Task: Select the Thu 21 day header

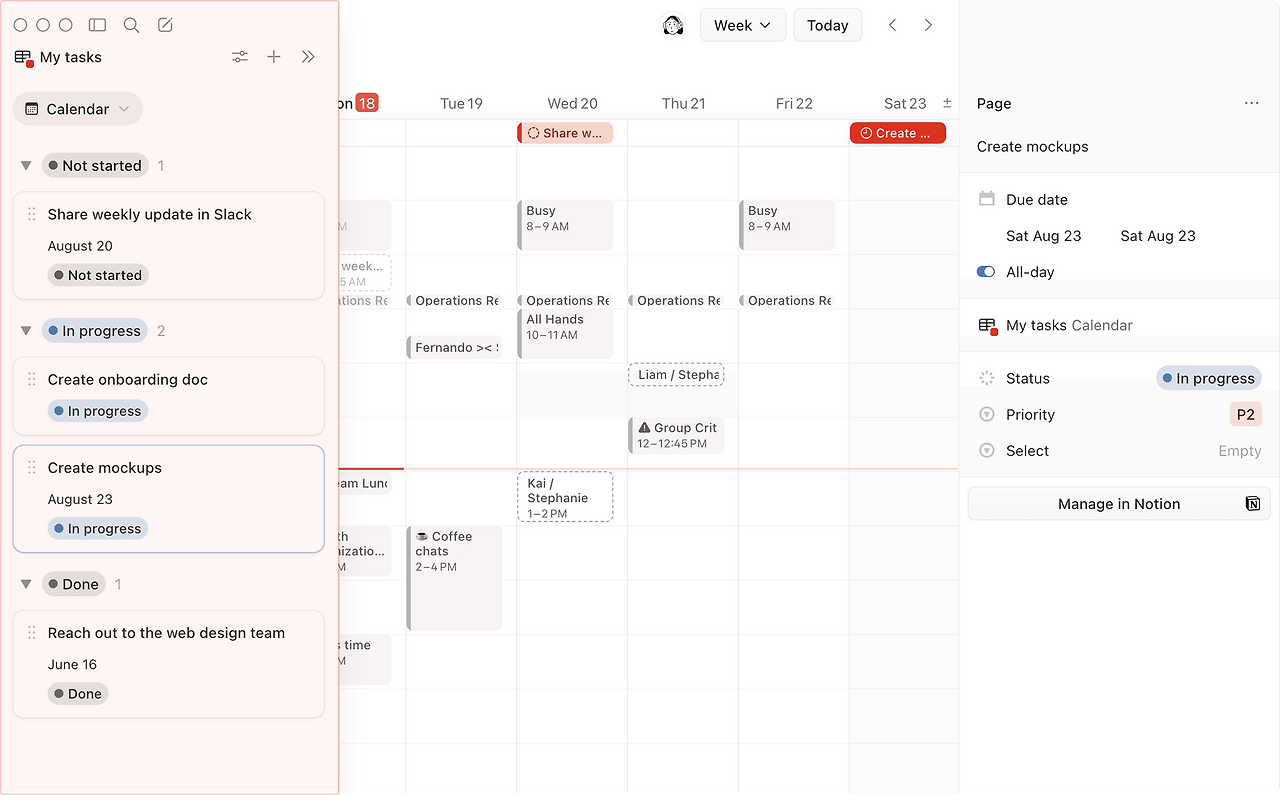Action: coord(683,103)
